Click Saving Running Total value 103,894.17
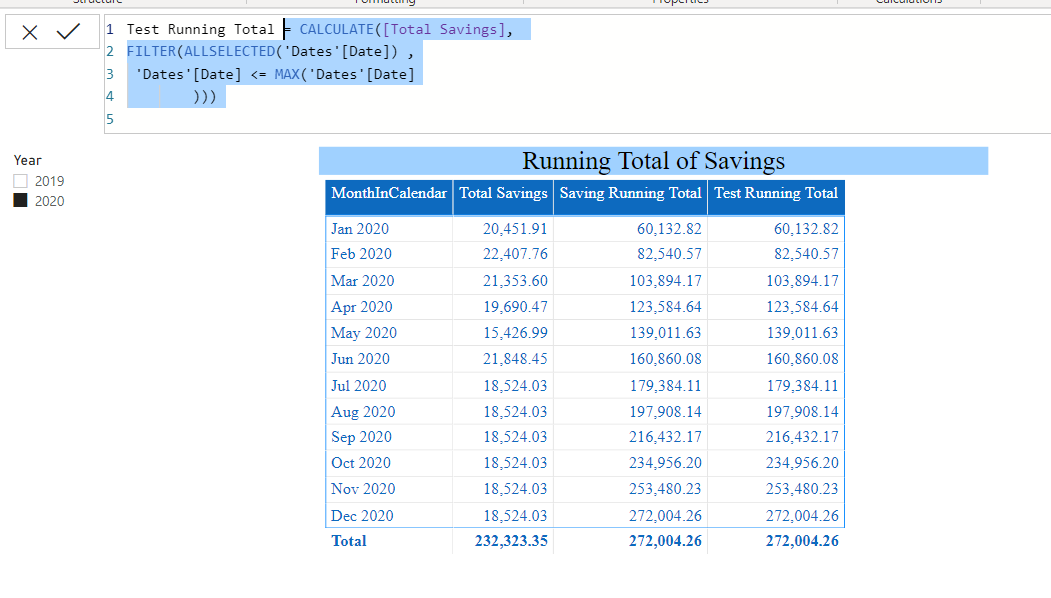This screenshot has width=1051, height=598. pyautogui.click(x=665, y=281)
